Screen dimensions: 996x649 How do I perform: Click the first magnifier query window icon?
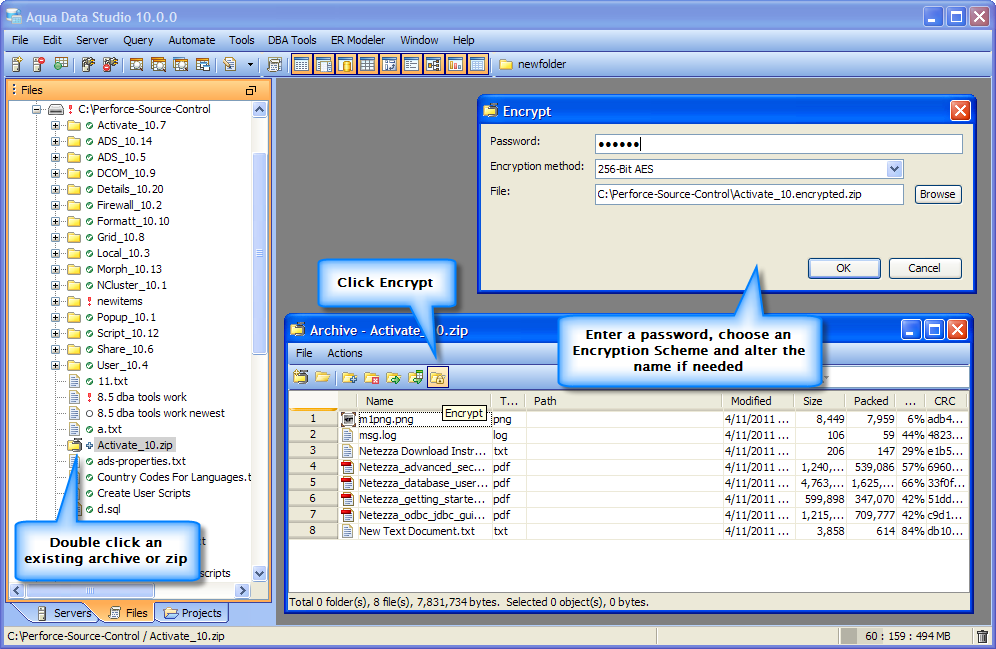(x=136, y=64)
